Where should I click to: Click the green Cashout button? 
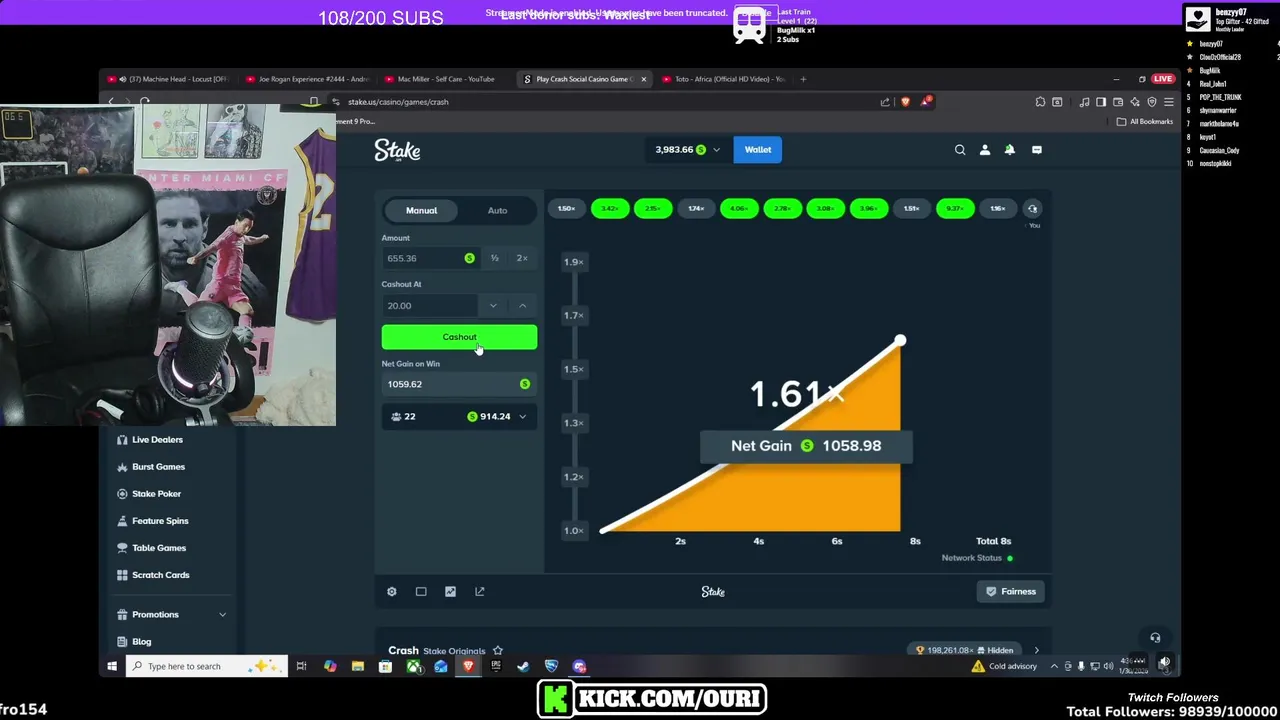459,338
